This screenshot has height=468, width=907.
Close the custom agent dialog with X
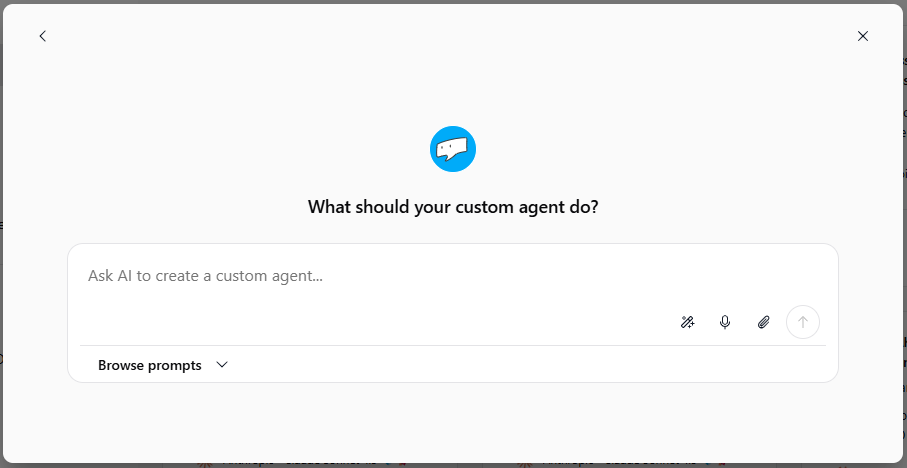point(862,36)
